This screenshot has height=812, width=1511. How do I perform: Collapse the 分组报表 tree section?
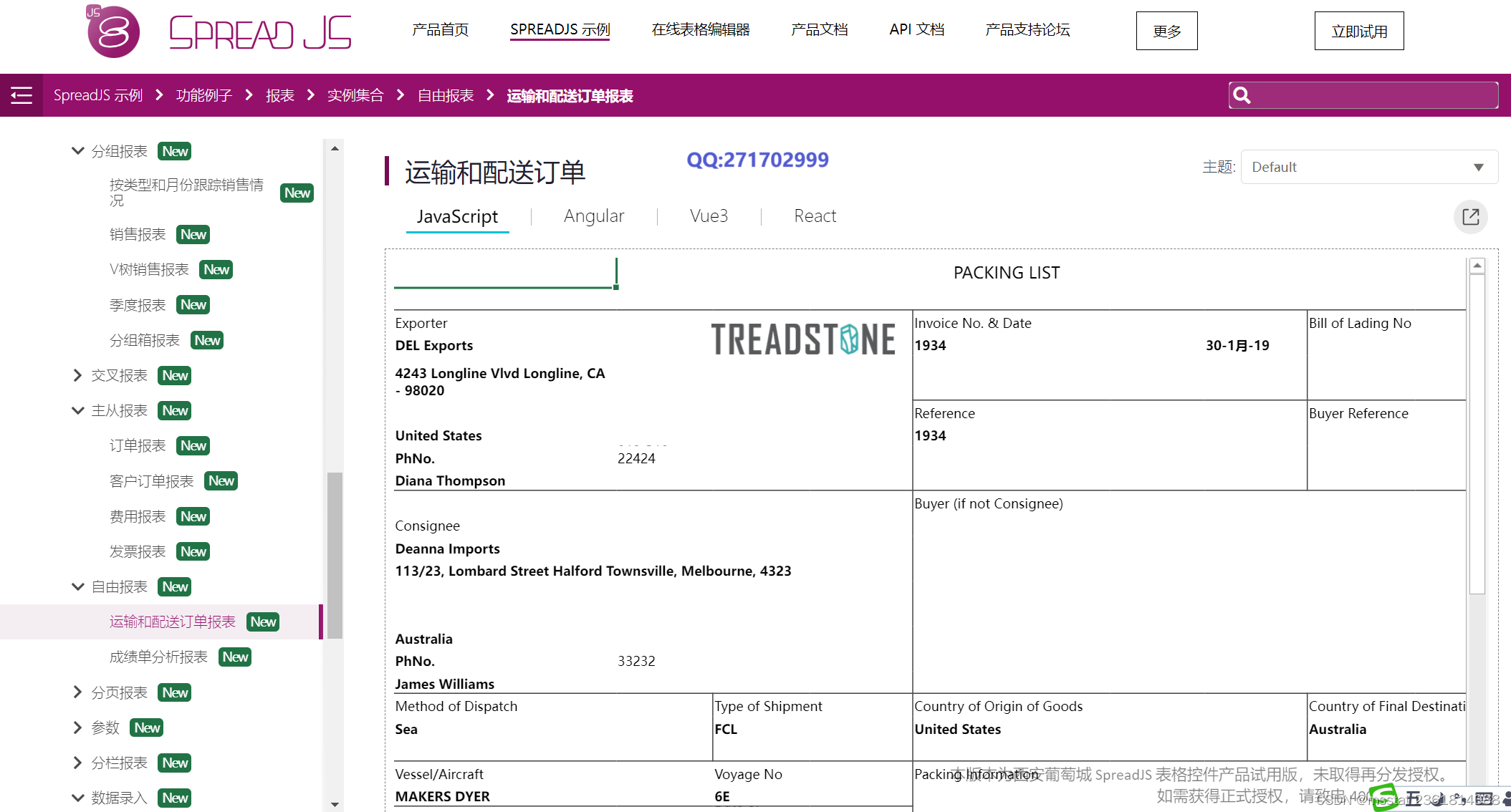(x=77, y=151)
